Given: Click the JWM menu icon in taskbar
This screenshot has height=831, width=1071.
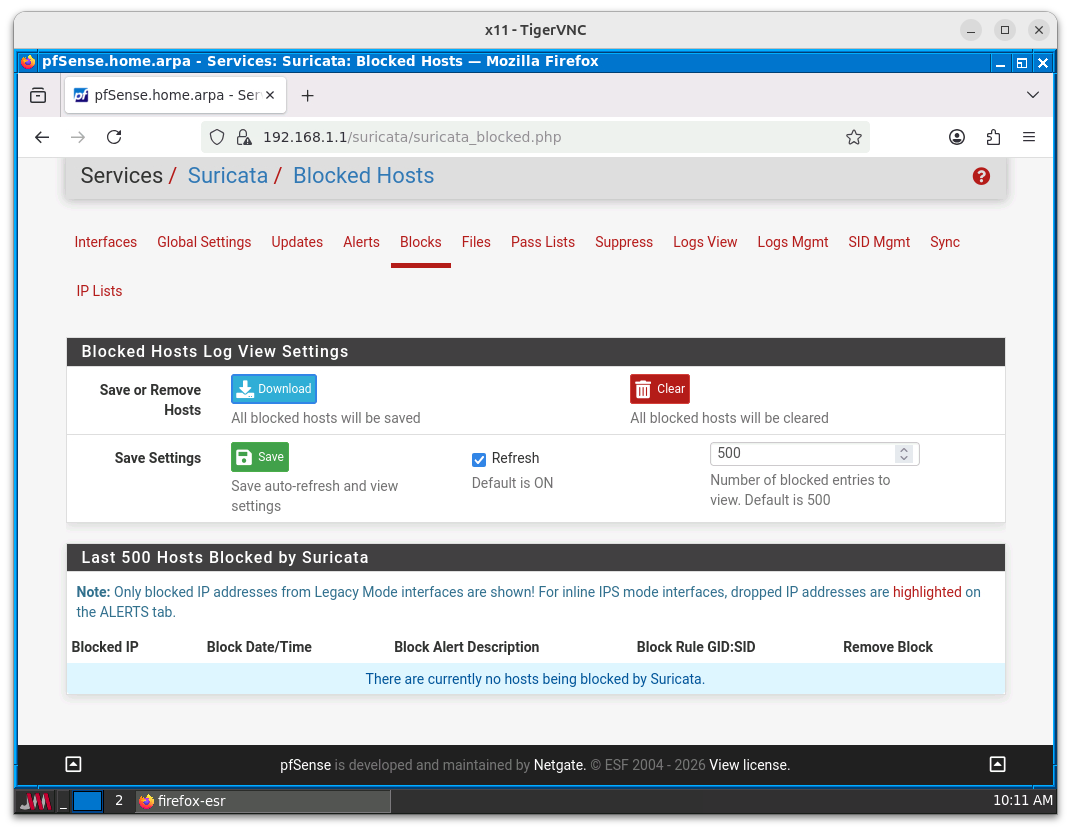Looking at the screenshot, I should (36, 801).
